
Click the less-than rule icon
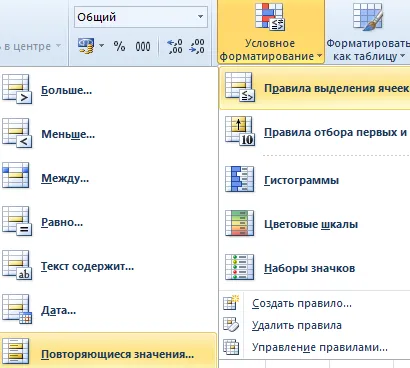(x=17, y=133)
